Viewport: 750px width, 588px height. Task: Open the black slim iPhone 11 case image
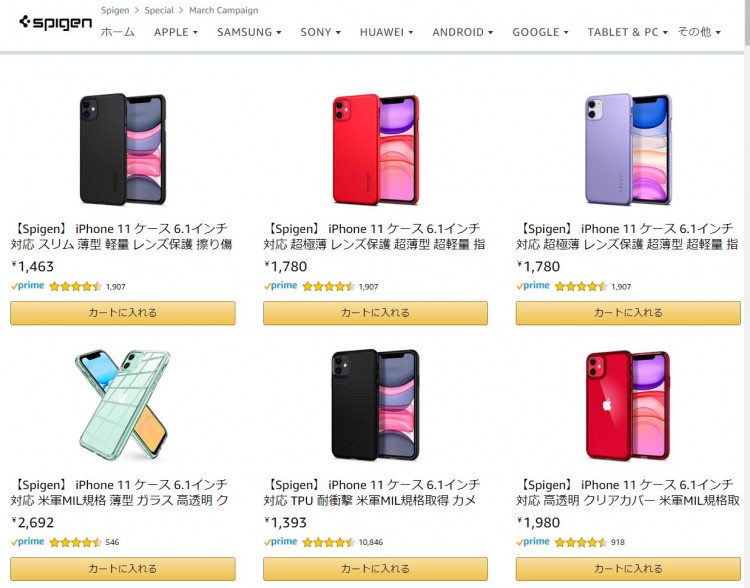point(122,149)
